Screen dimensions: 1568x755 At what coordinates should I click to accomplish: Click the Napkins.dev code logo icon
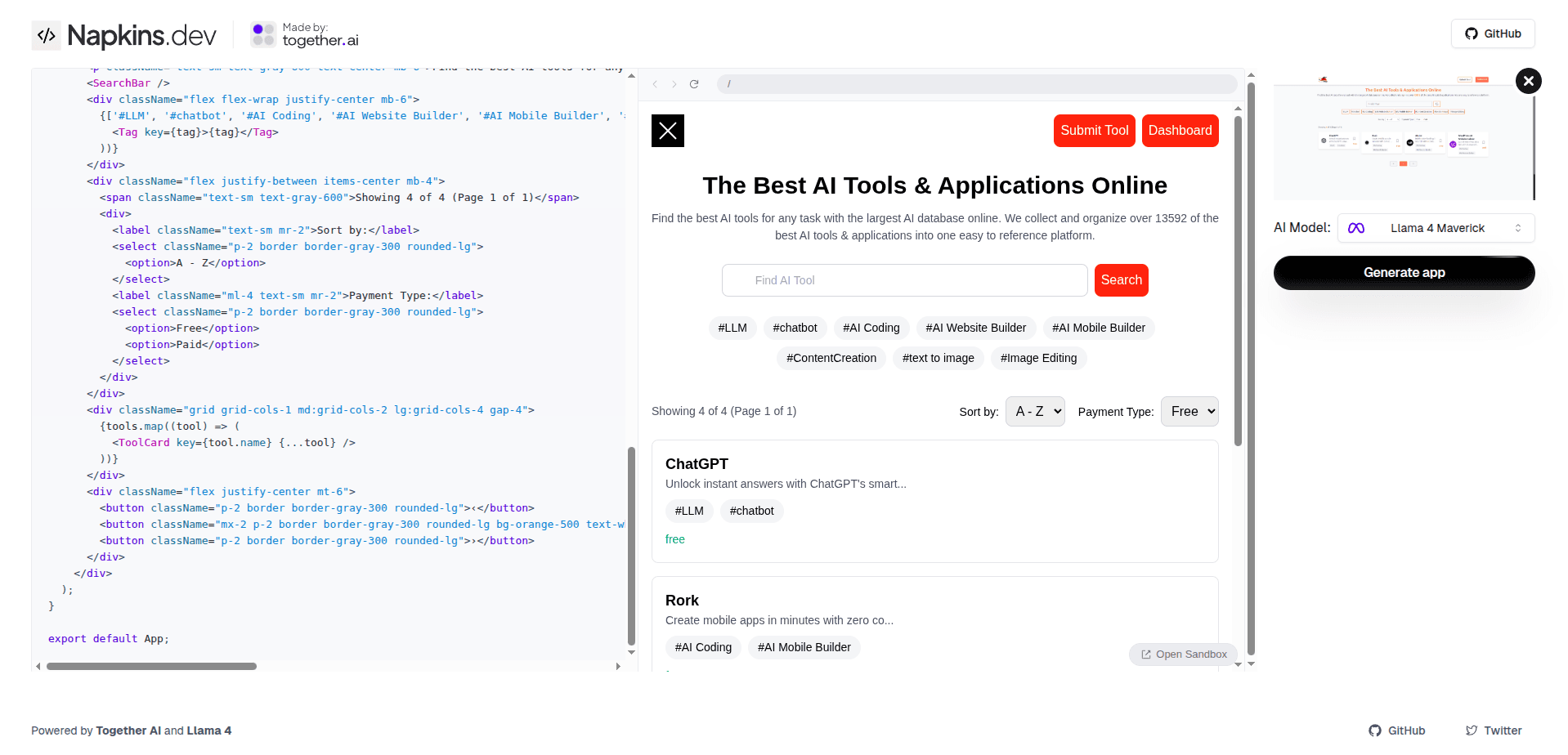click(x=47, y=35)
